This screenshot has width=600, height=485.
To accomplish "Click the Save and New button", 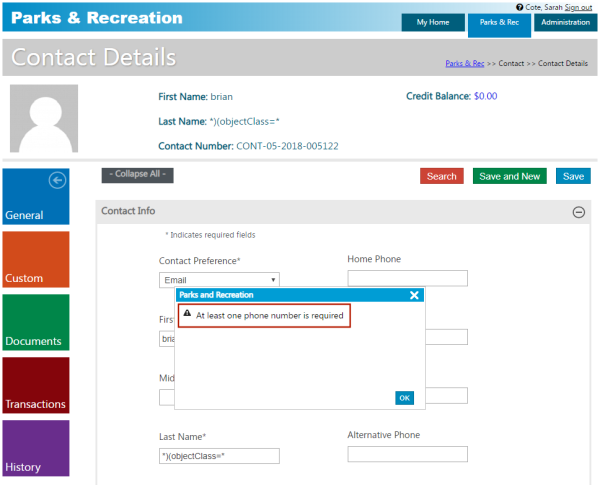I will (510, 176).
